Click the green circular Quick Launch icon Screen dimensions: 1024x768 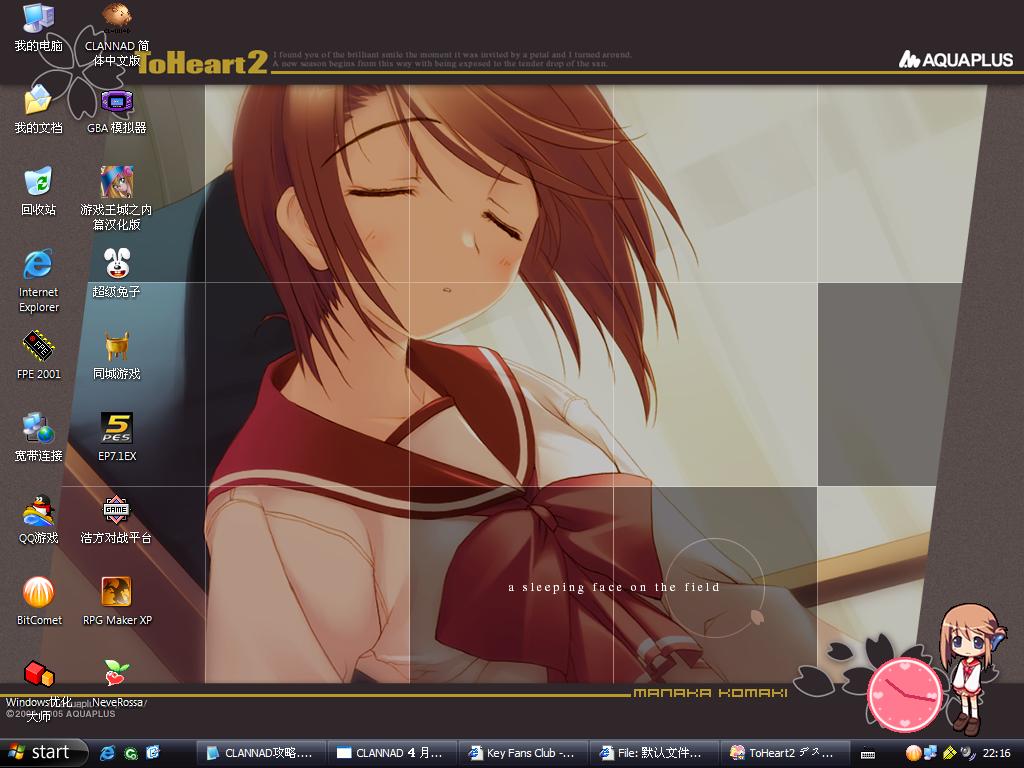[x=131, y=753]
